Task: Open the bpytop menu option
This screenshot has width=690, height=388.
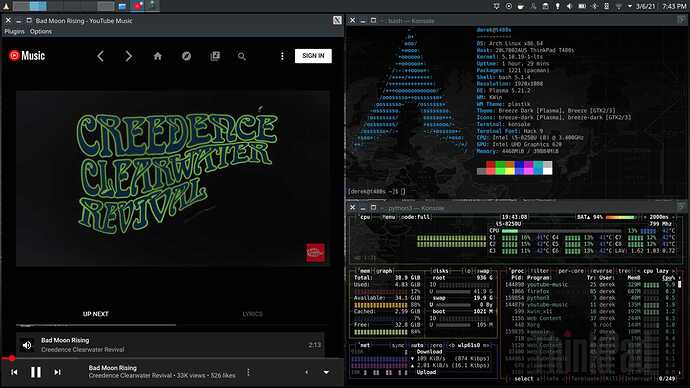Action: pyautogui.click(x=389, y=217)
